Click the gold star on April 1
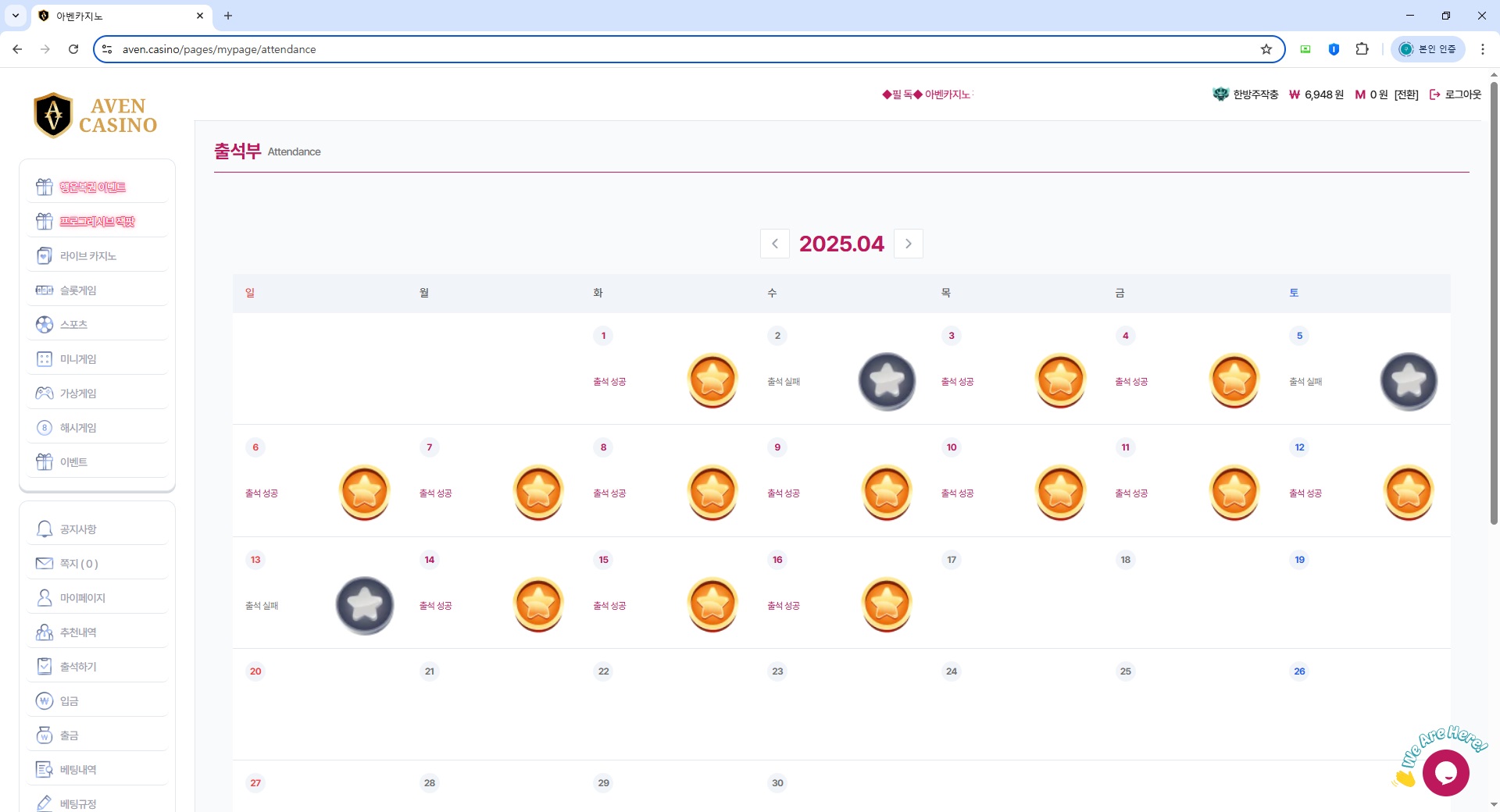Screen dimensions: 1500x812 (x=712, y=380)
